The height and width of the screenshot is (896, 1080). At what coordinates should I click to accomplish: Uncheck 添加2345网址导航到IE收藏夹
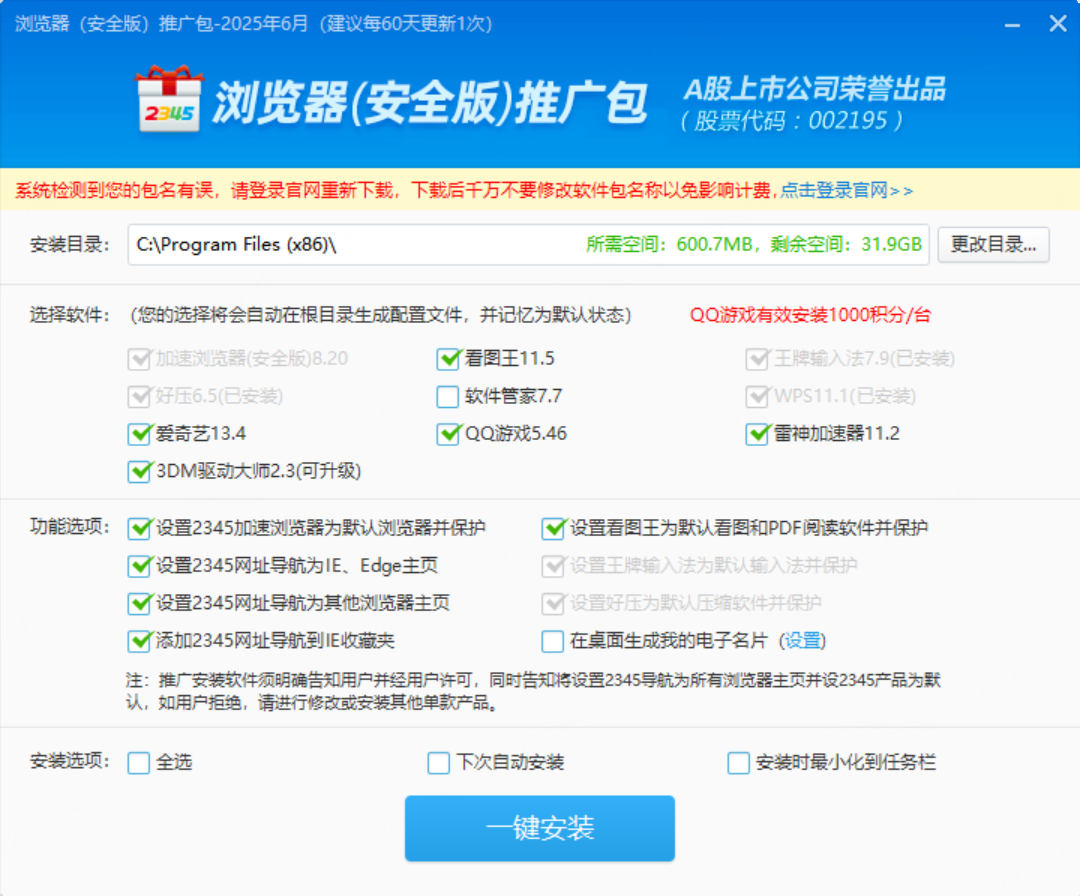(139, 641)
